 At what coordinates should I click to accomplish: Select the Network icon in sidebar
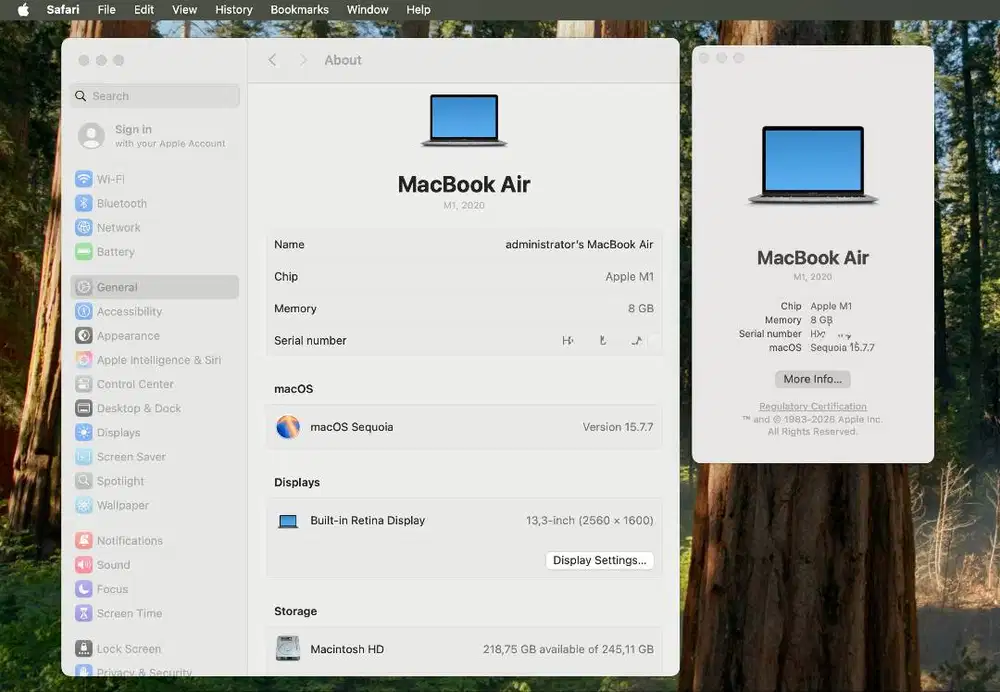(x=84, y=228)
